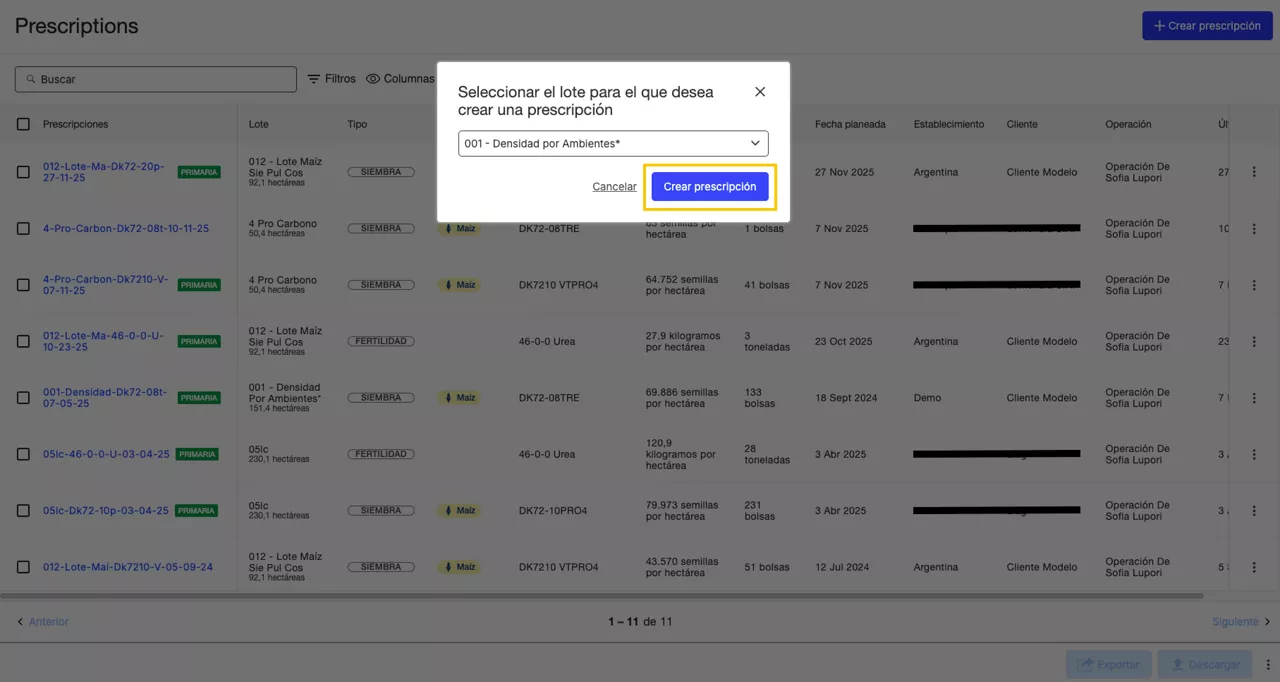Open kebab menu for 012-Lote-Ma-Dk72-20p row

pyautogui.click(x=1254, y=172)
